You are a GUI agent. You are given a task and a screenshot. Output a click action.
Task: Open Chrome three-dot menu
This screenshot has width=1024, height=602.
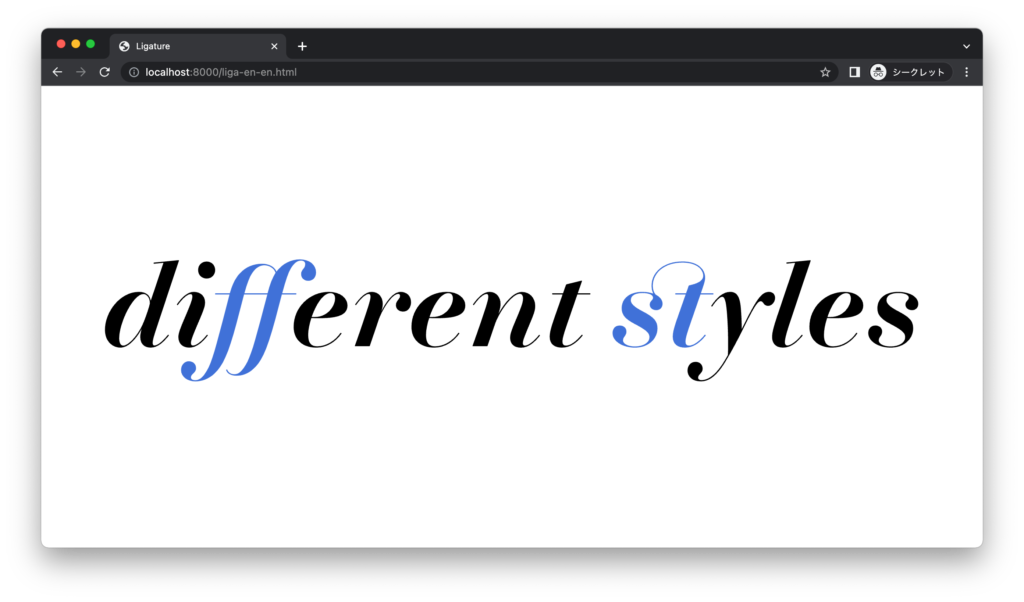967,72
